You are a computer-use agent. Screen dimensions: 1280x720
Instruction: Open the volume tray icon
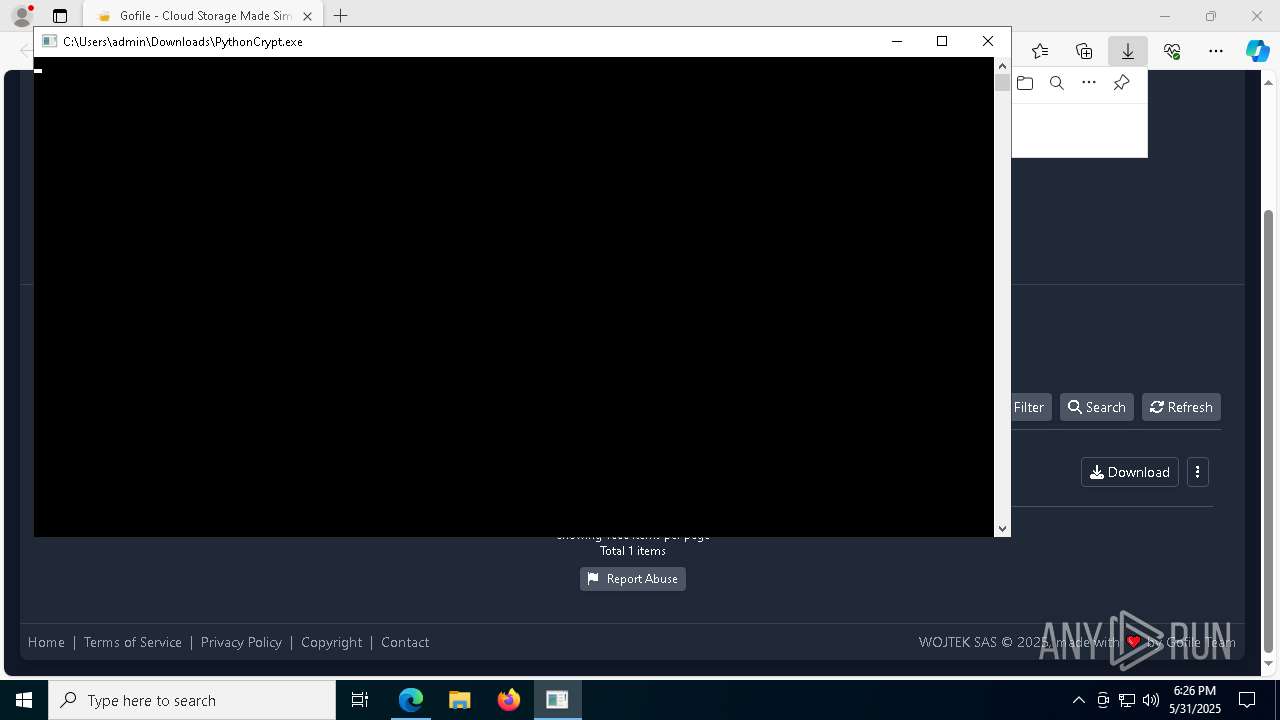pos(1151,700)
